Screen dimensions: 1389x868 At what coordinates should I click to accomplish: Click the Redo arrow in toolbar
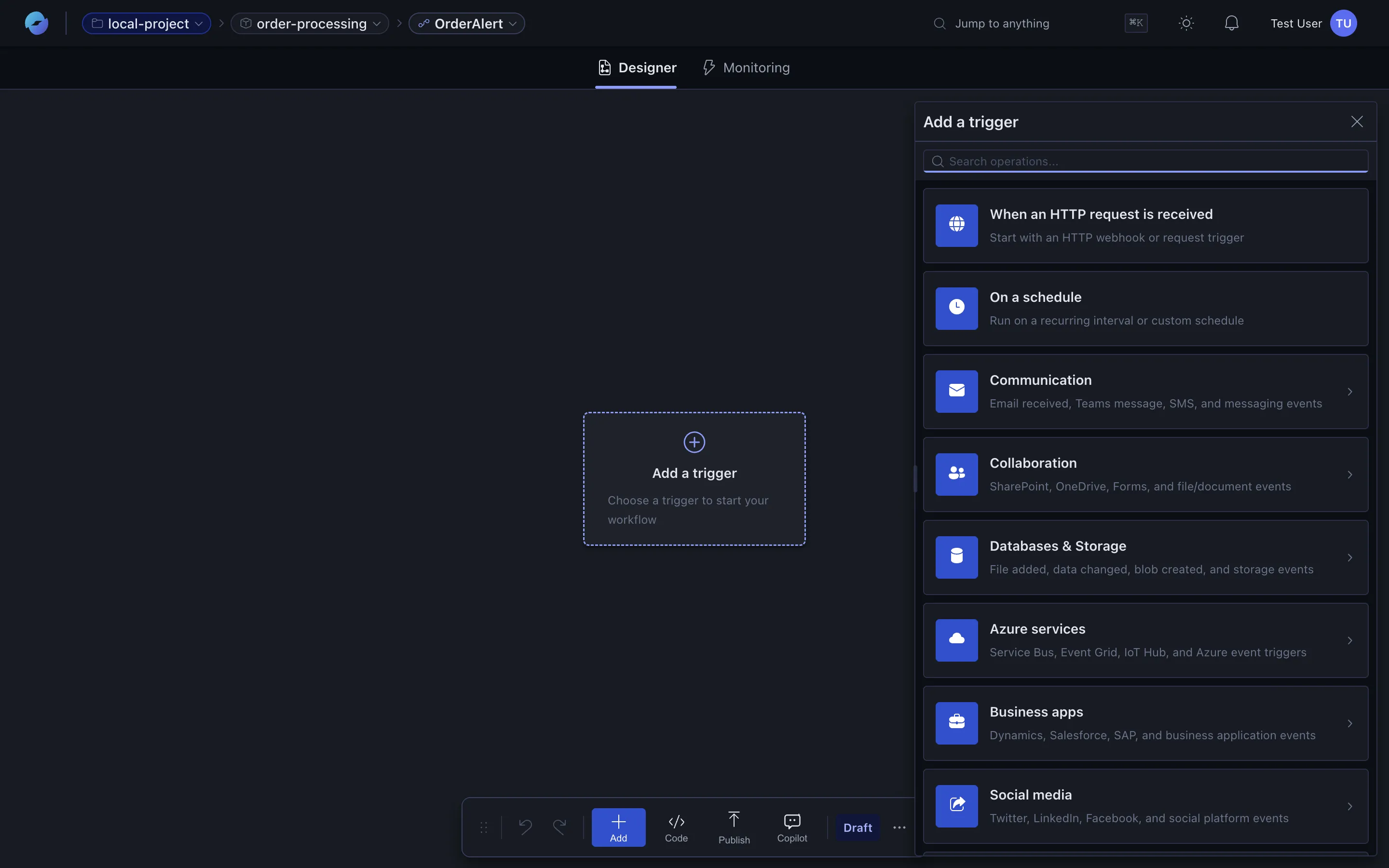(559, 827)
